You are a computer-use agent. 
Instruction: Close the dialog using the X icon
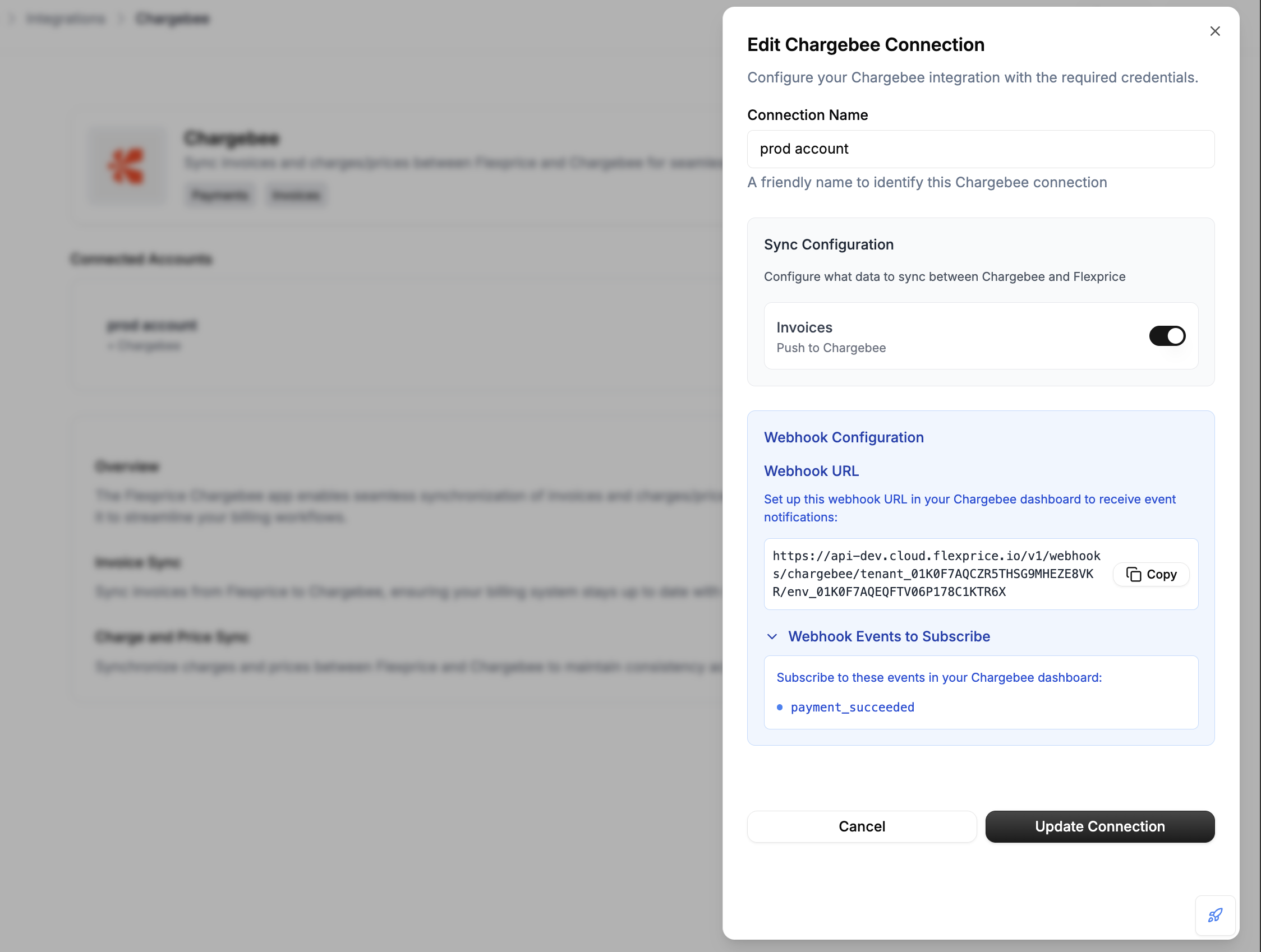coord(1215,31)
